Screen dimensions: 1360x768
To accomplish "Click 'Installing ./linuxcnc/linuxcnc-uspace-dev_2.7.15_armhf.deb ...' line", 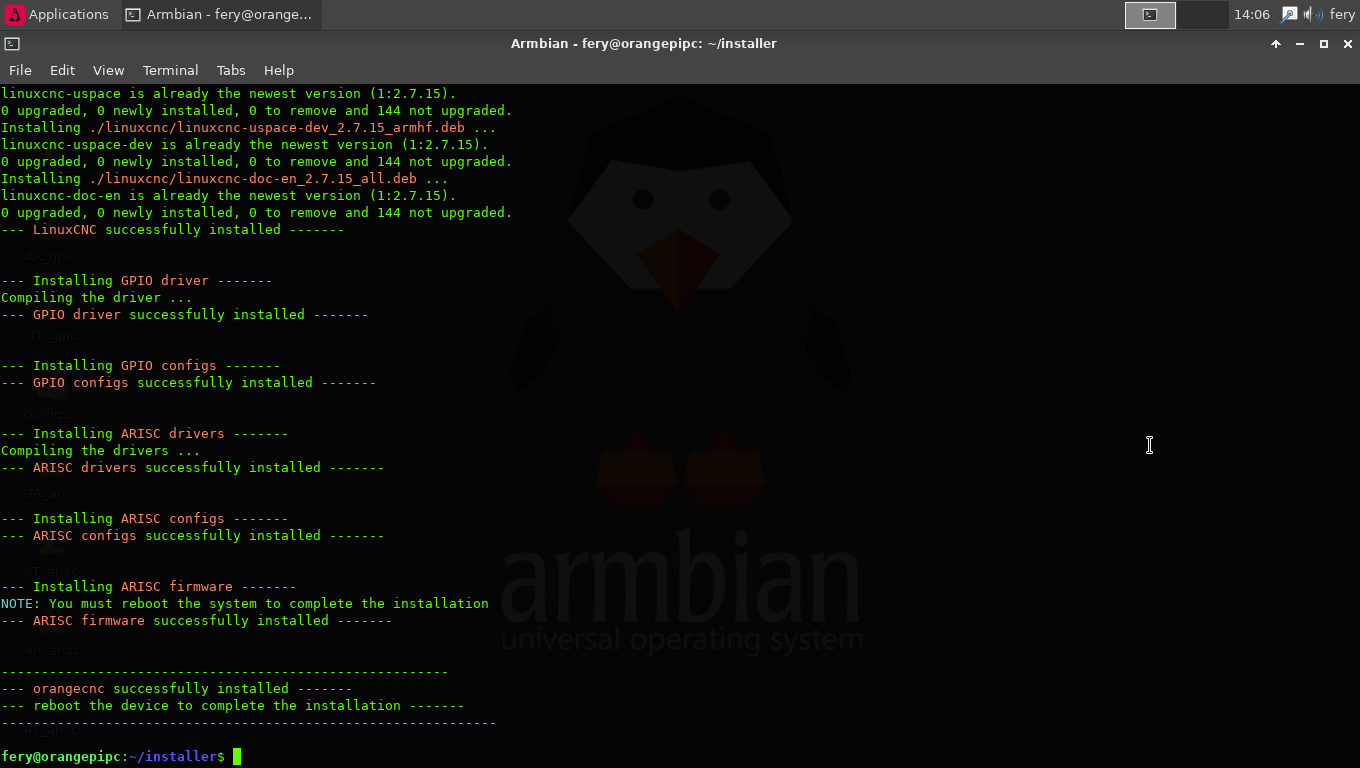I will [249, 128].
